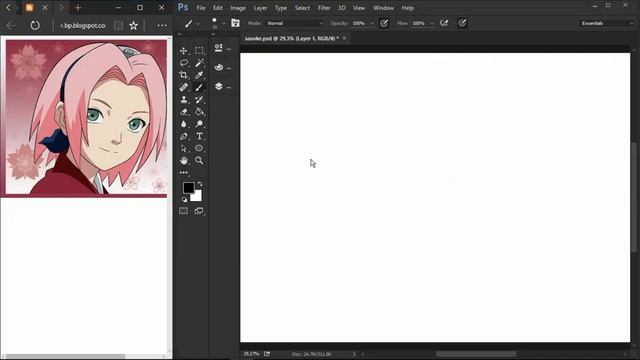Select the Dodge tool
640x360 pixels.
pyautogui.click(x=199, y=124)
